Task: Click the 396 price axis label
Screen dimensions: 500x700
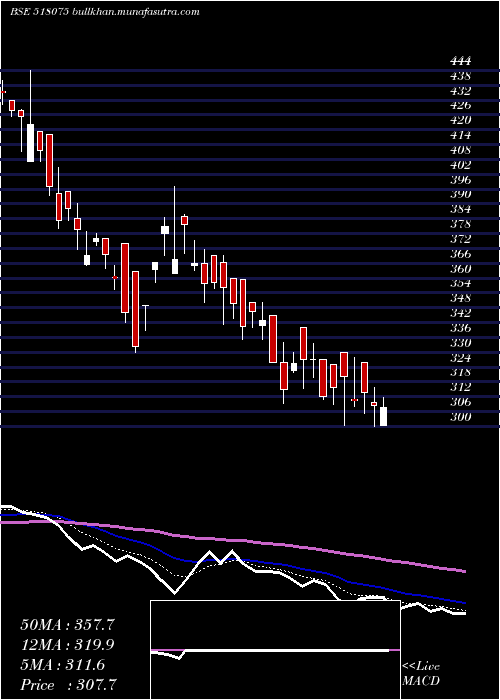Action: pyautogui.click(x=460, y=179)
